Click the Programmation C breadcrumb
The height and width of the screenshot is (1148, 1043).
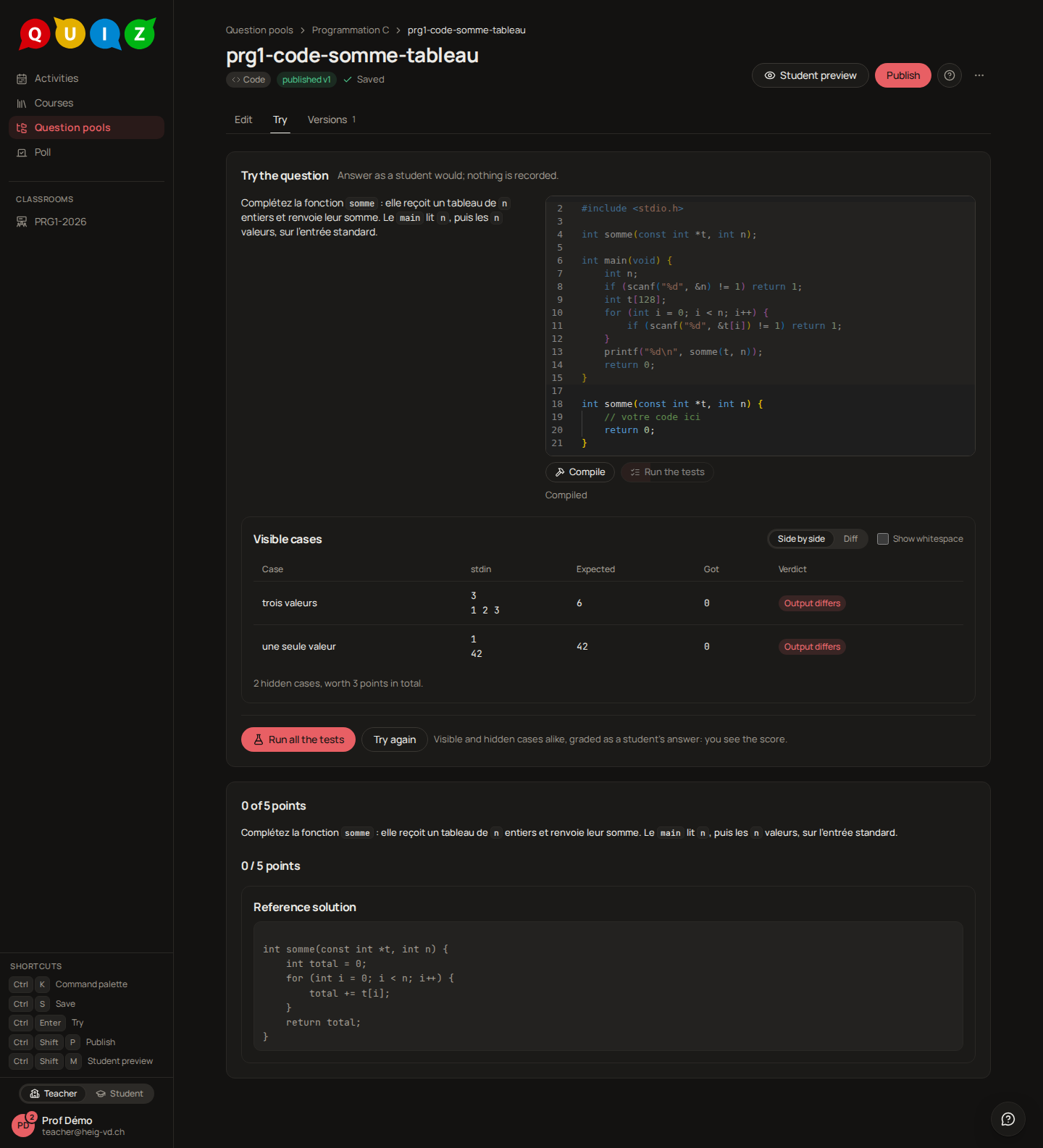click(x=351, y=30)
